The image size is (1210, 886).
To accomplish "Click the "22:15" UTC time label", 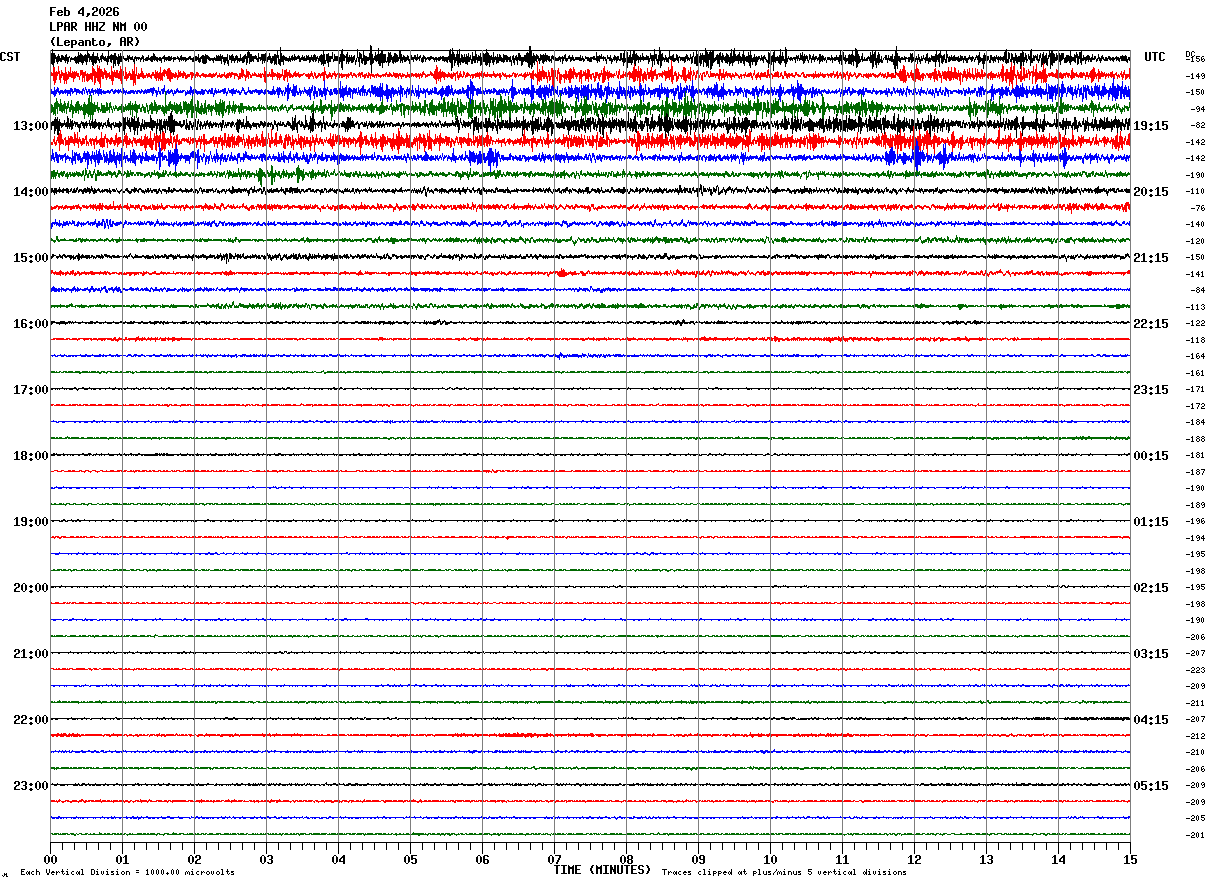I will point(1150,324).
